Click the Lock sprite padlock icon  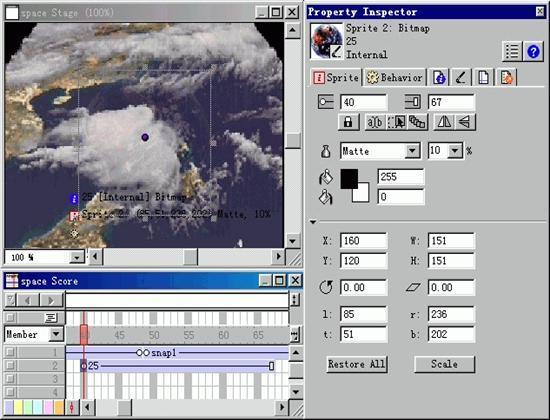coord(348,122)
